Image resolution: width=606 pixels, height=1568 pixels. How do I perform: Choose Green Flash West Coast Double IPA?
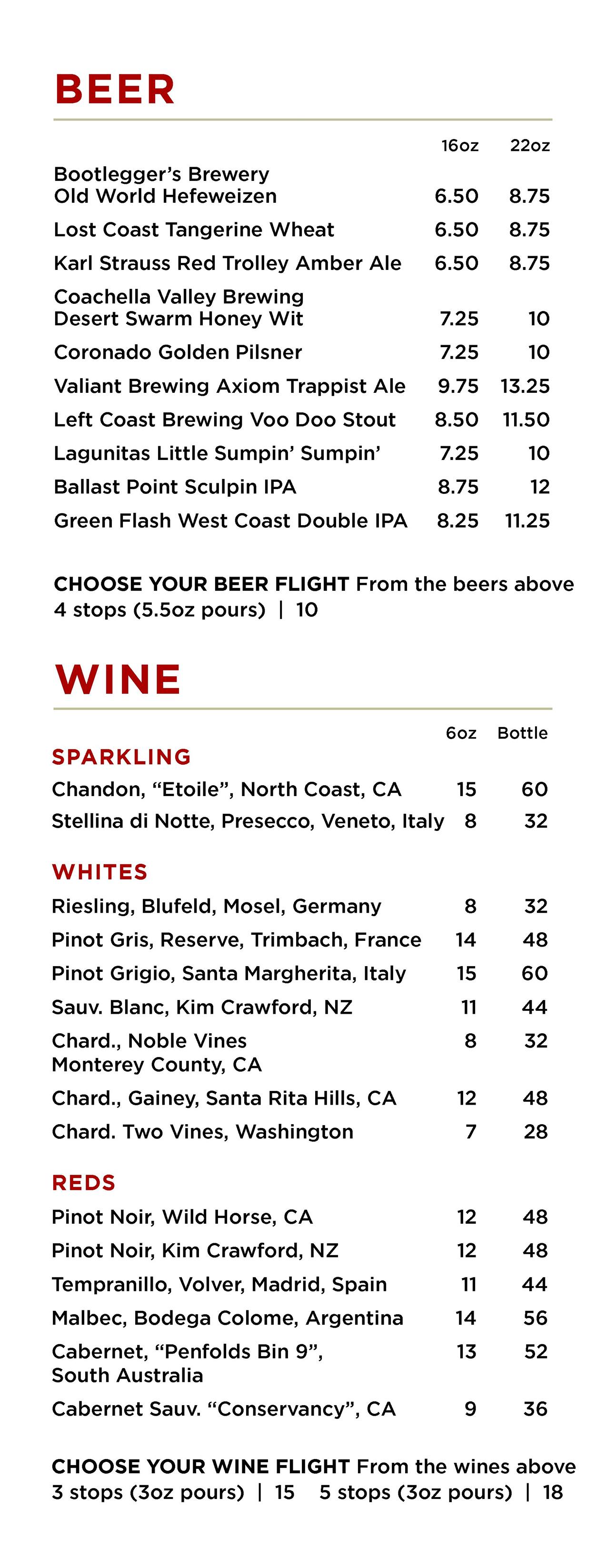click(x=230, y=520)
